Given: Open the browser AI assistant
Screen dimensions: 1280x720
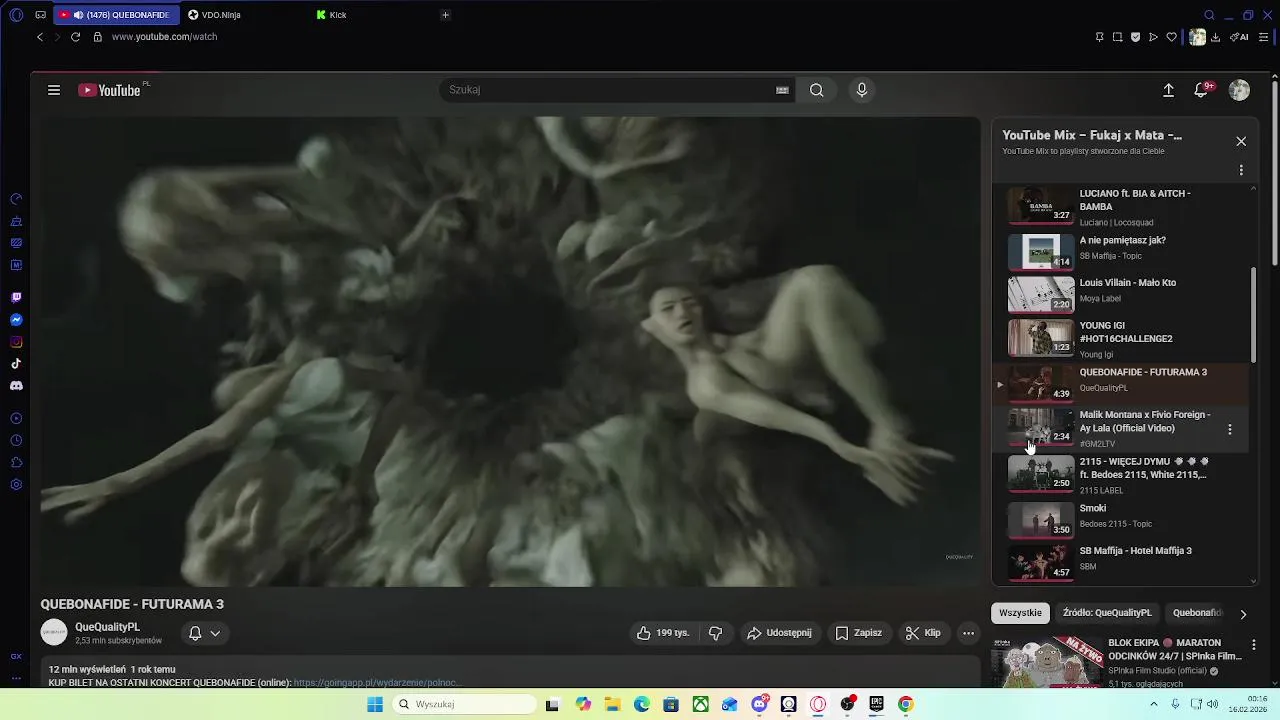Looking at the screenshot, I should coord(1239,37).
